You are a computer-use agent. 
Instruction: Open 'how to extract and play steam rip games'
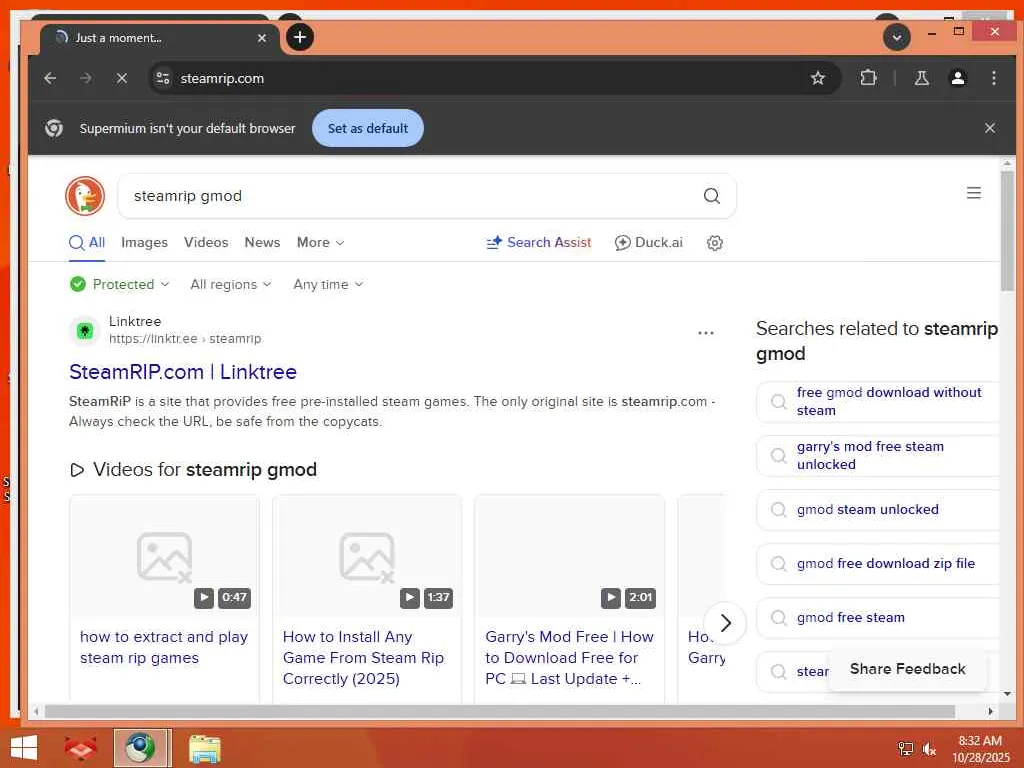click(x=164, y=647)
